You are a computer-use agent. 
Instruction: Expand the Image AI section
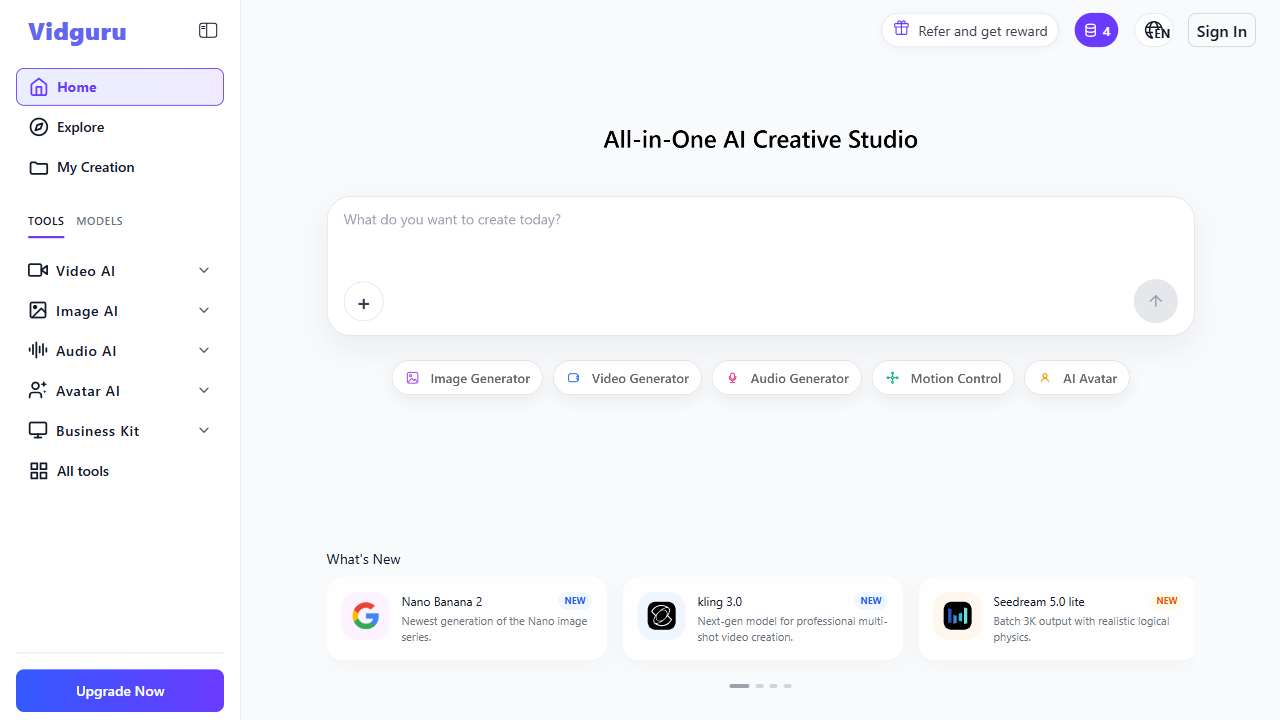tap(203, 310)
